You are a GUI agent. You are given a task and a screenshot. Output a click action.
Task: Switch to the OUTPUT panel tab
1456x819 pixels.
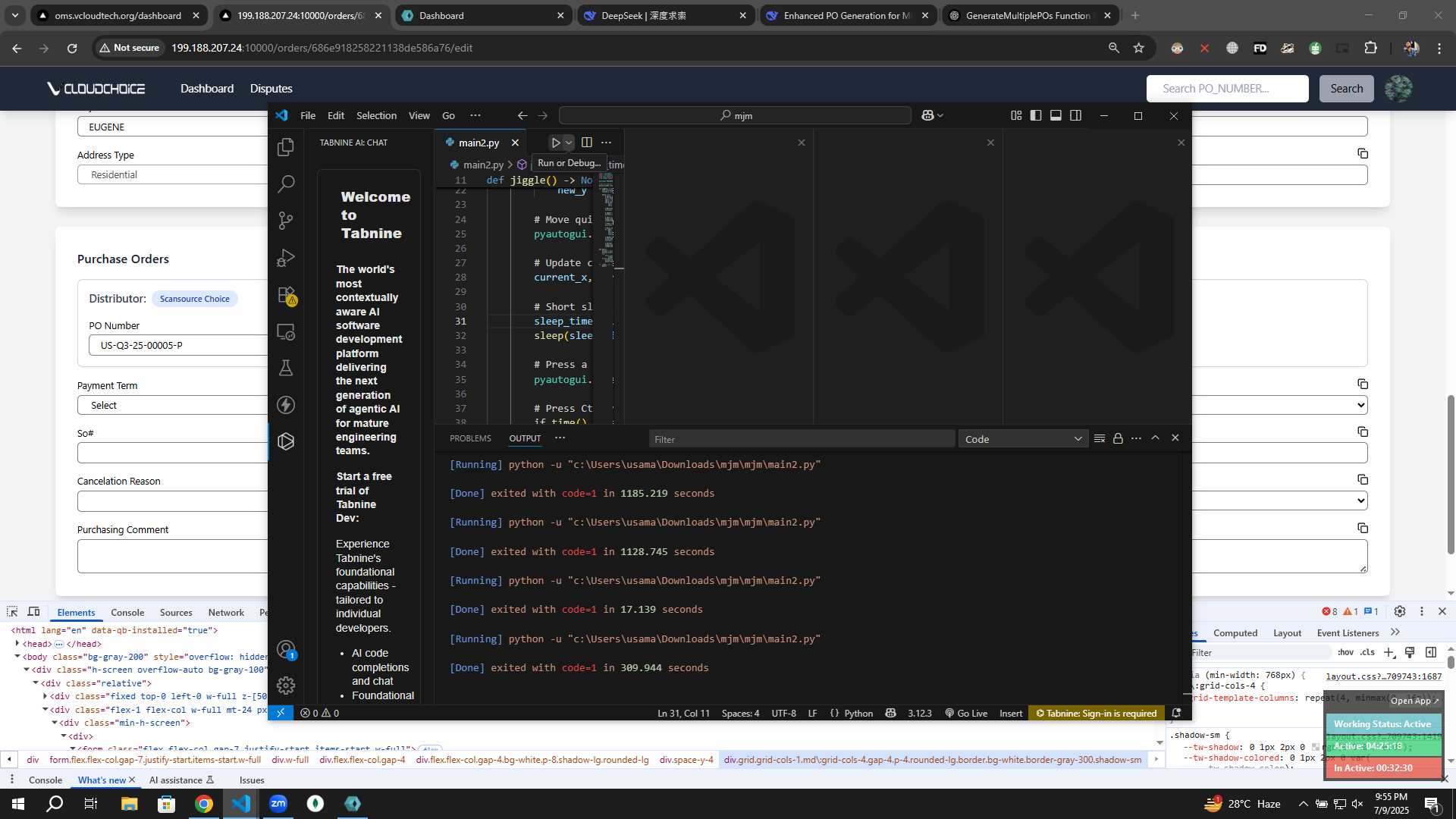pyautogui.click(x=525, y=438)
